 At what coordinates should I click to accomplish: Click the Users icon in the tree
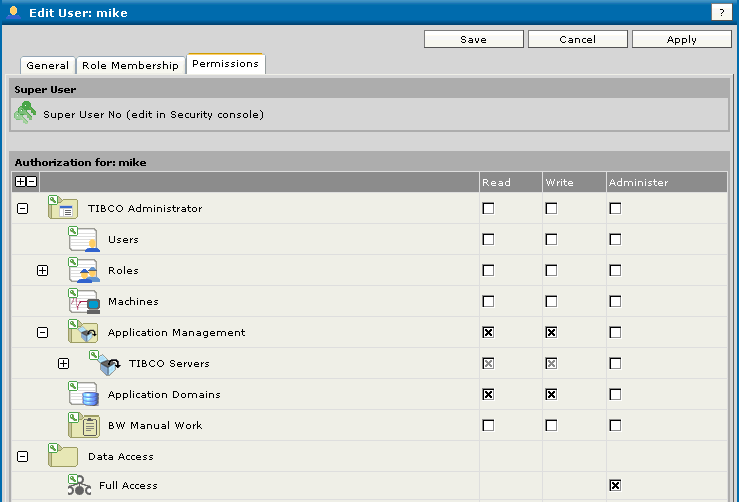click(x=83, y=240)
